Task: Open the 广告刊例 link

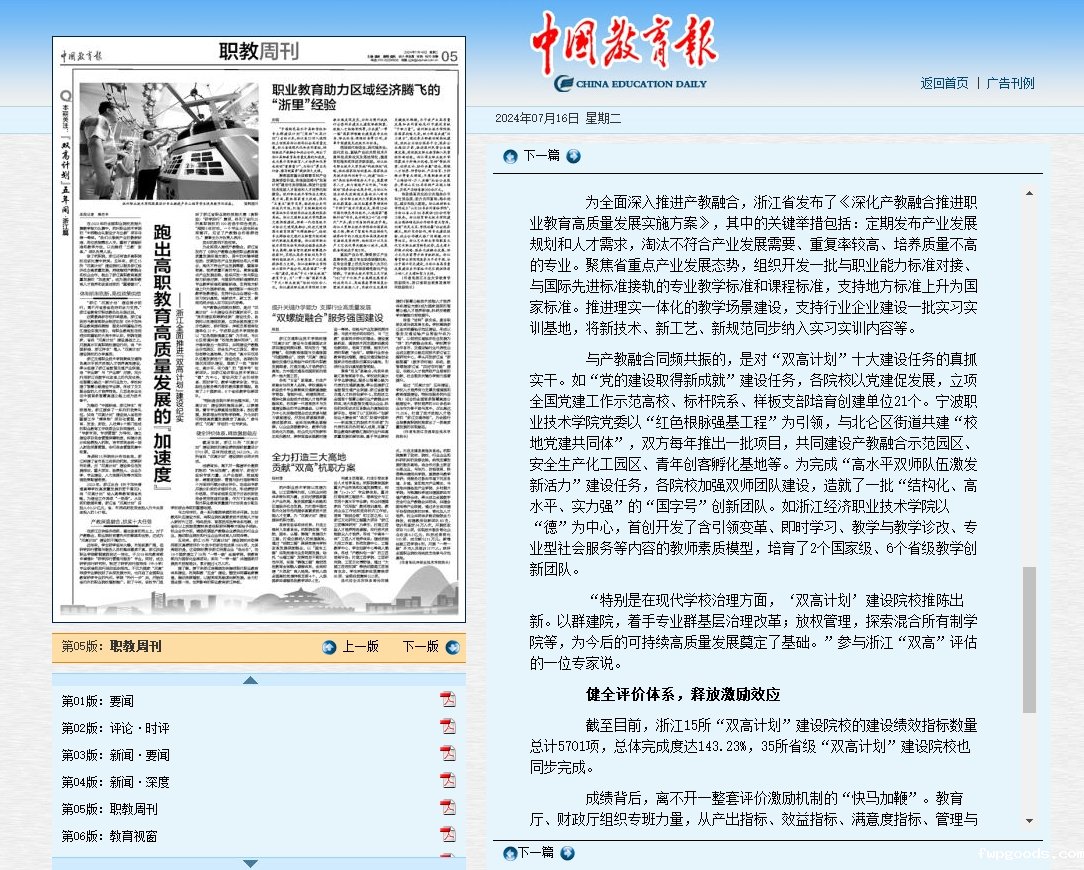Action: (x=1010, y=83)
